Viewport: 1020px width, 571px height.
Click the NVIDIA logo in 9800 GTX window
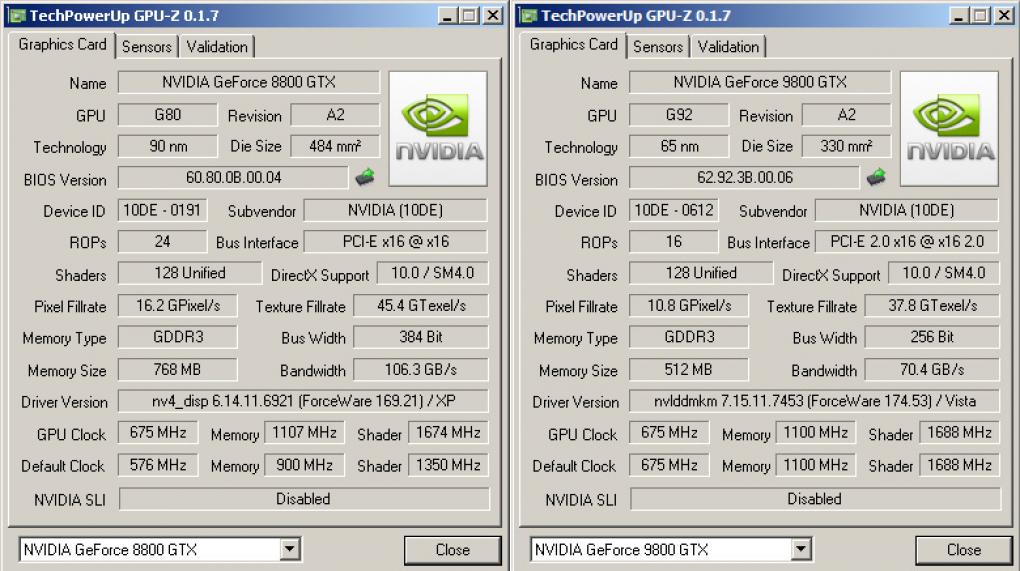pos(949,129)
